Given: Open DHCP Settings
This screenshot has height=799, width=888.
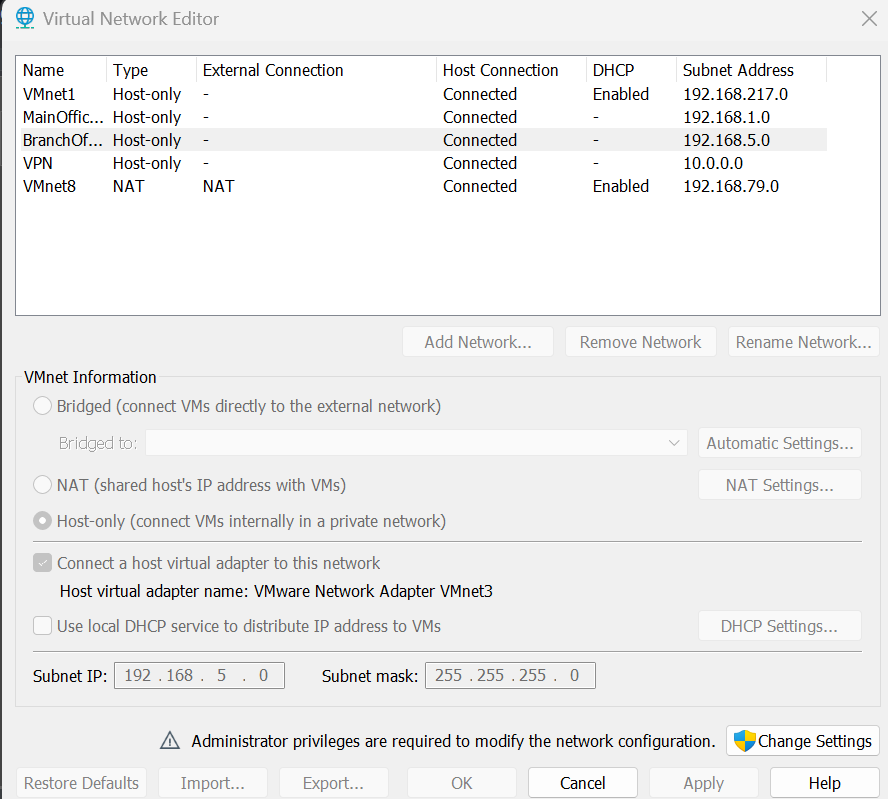Looking at the screenshot, I should pyautogui.click(x=780, y=626).
